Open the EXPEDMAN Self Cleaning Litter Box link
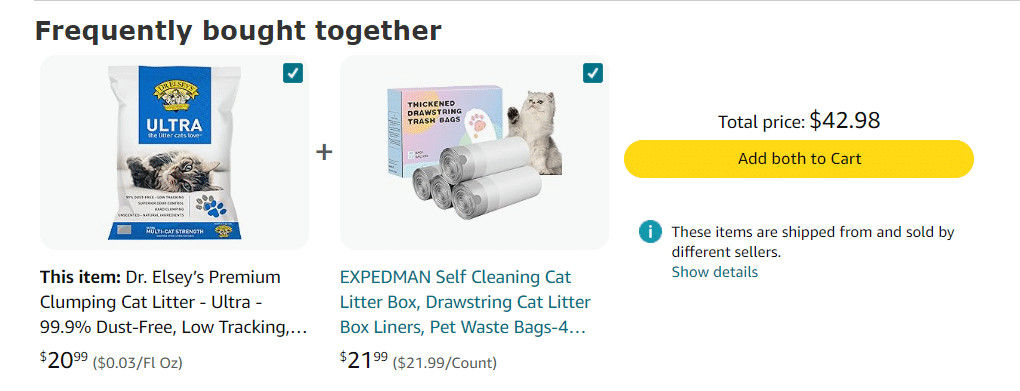This screenshot has height=391, width=1020. 465,303
